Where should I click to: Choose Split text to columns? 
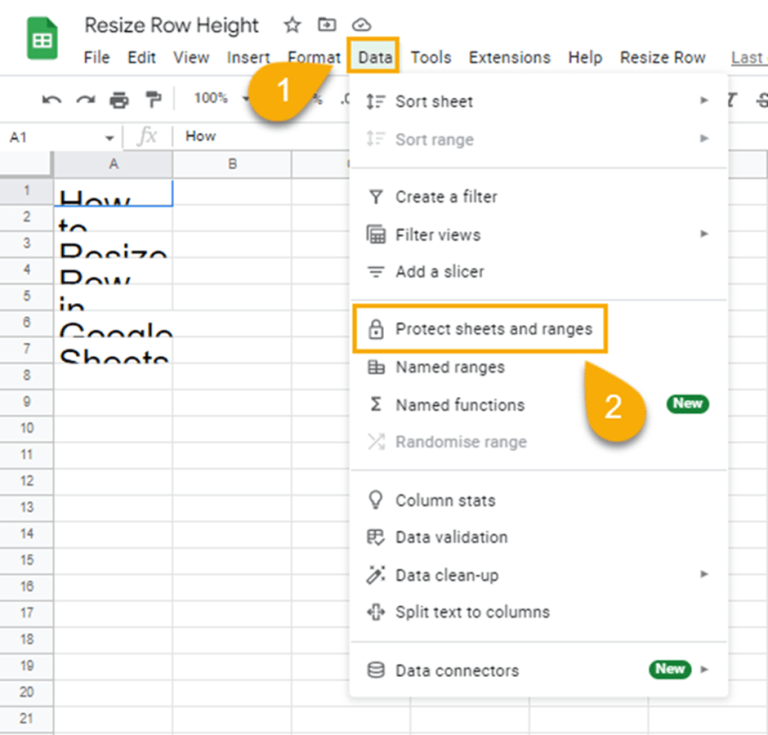[539, 612]
